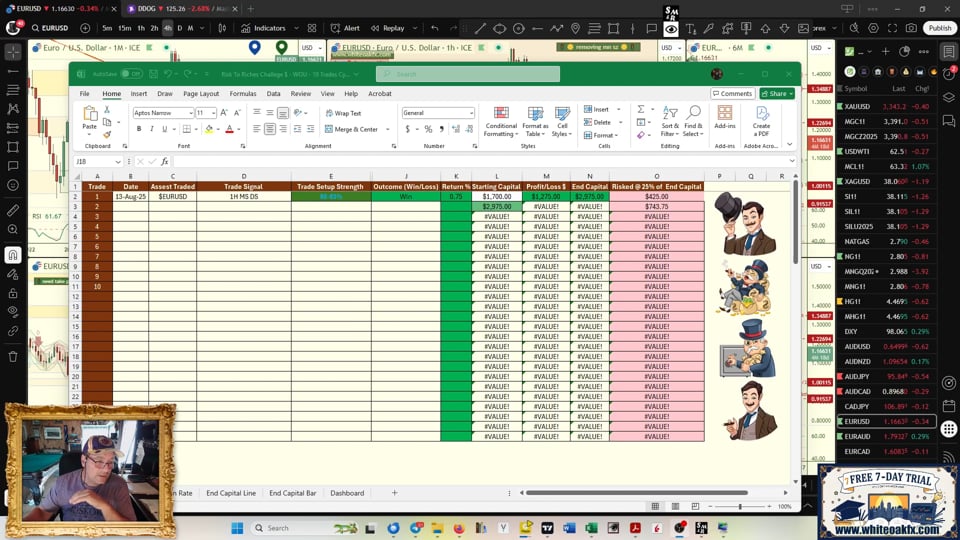Viewport: 960px width, 540px height.
Task: Apply bold formatting in Excel ribbon
Action: click(139, 129)
